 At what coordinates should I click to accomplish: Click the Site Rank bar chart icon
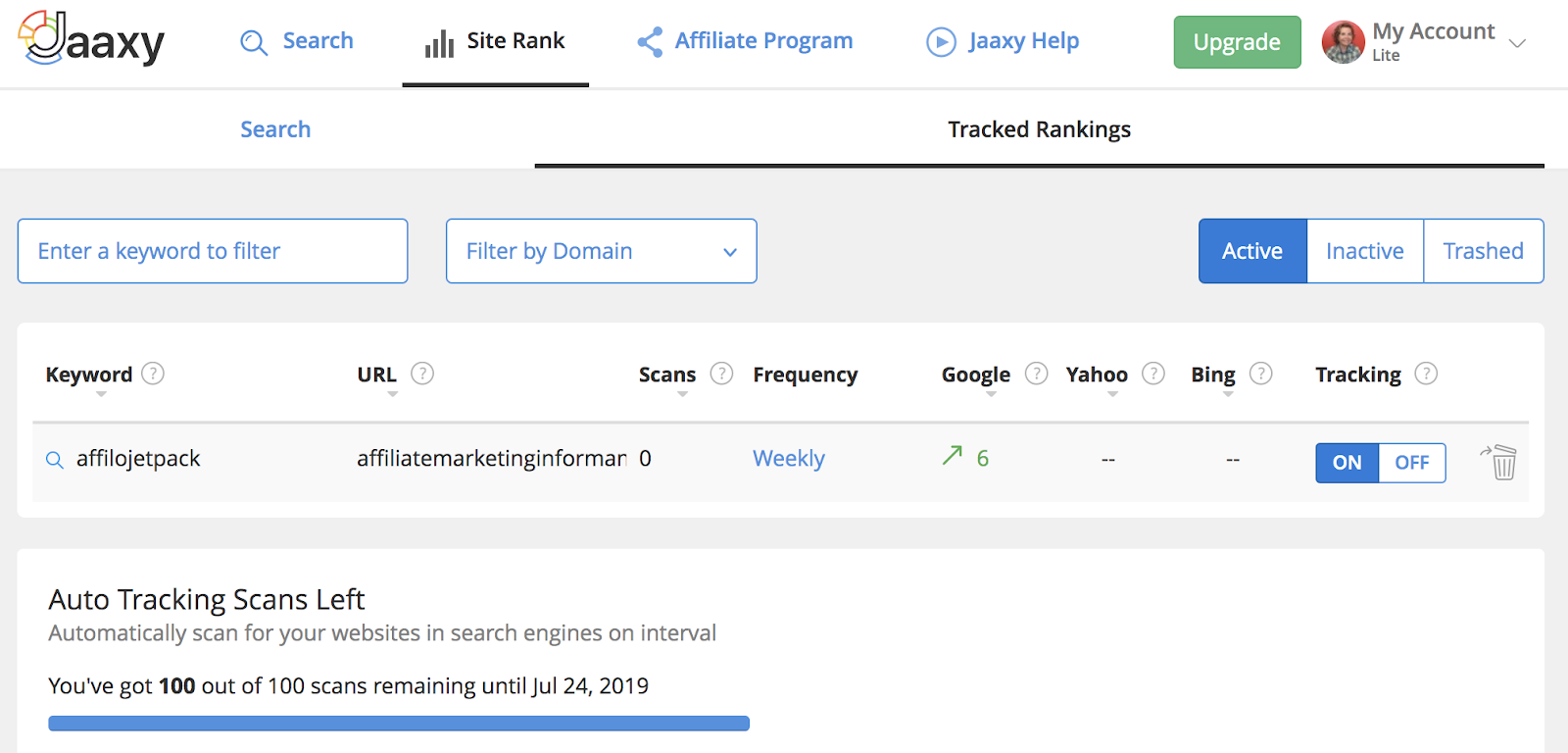[439, 43]
